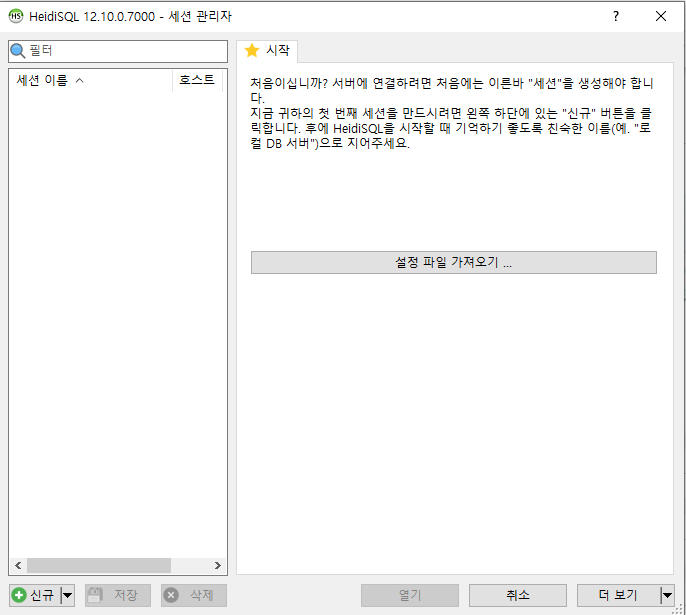Click the 저장 (Save) button
The height and width of the screenshot is (615, 686).
(118, 595)
